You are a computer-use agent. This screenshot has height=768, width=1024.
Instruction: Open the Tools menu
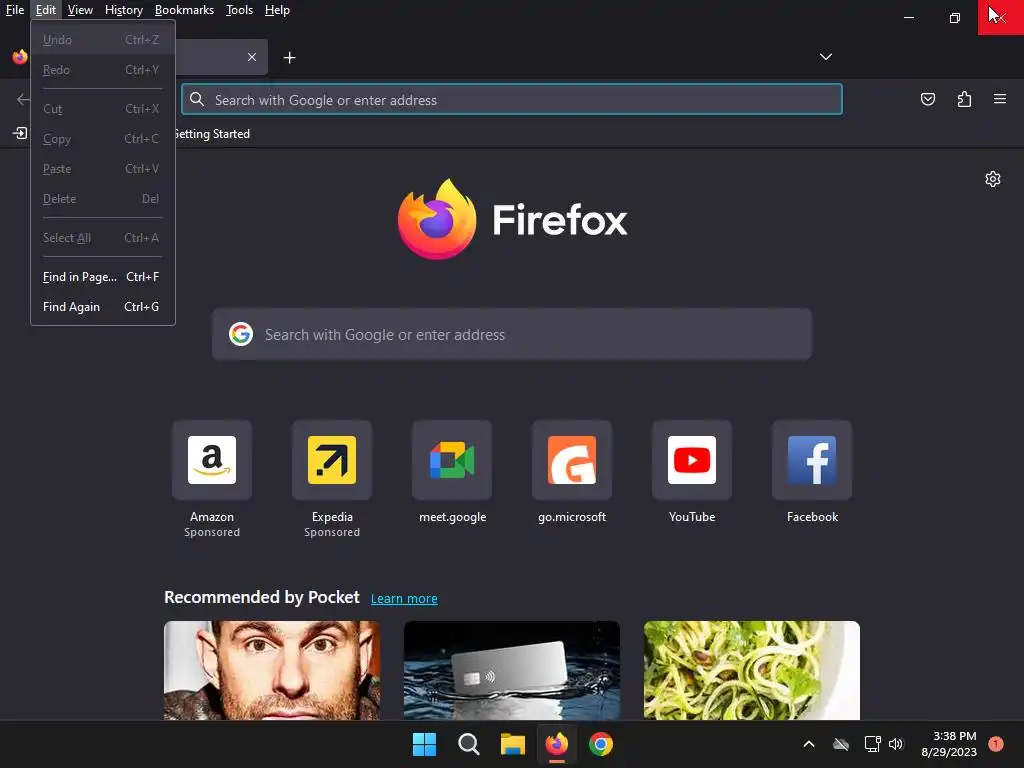tap(239, 10)
